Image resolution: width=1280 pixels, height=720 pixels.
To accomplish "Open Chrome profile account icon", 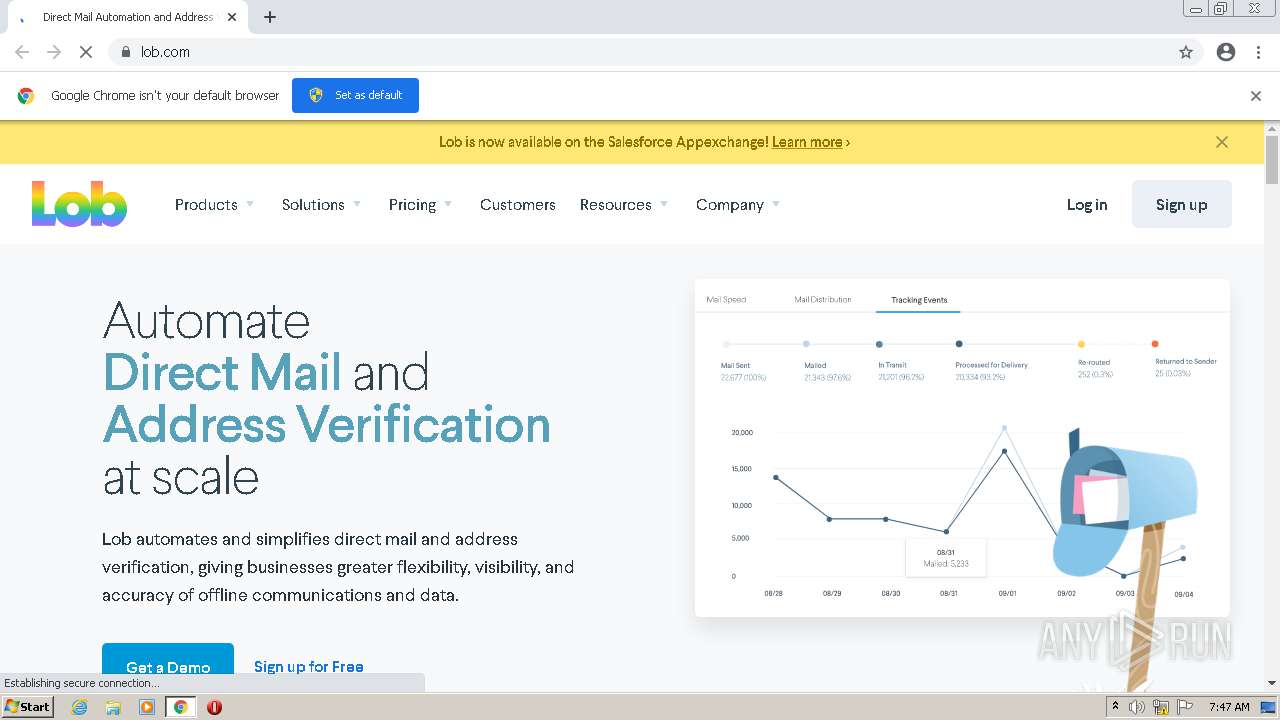I will (1226, 52).
